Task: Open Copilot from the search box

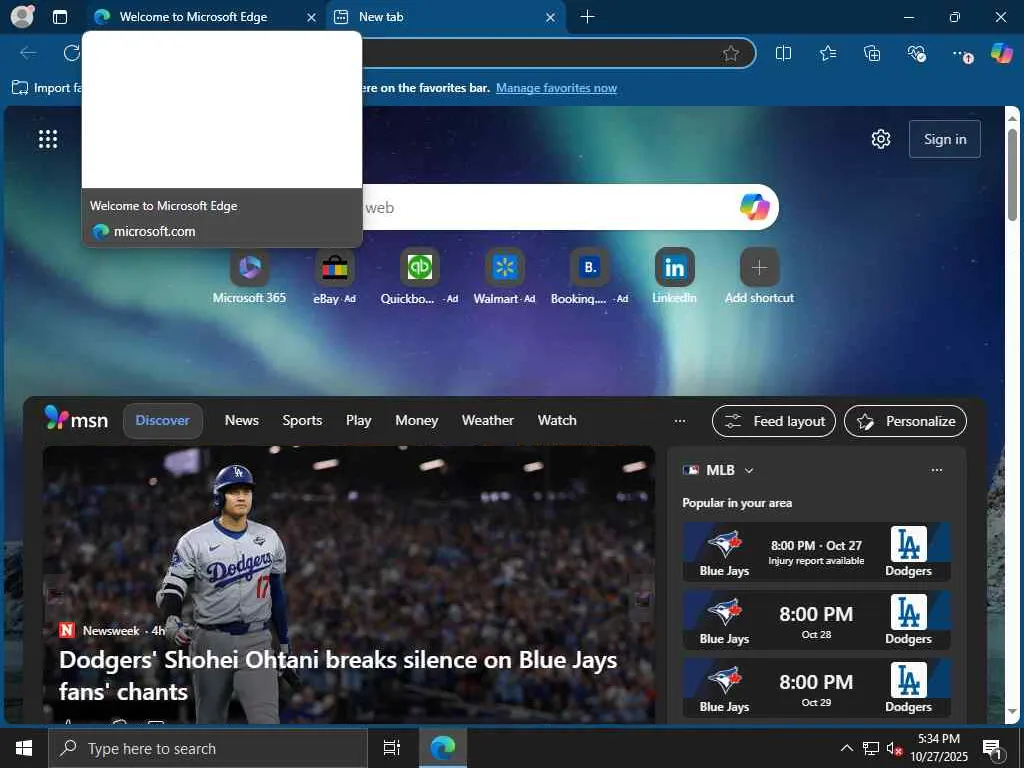Action: pyautogui.click(x=754, y=208)
